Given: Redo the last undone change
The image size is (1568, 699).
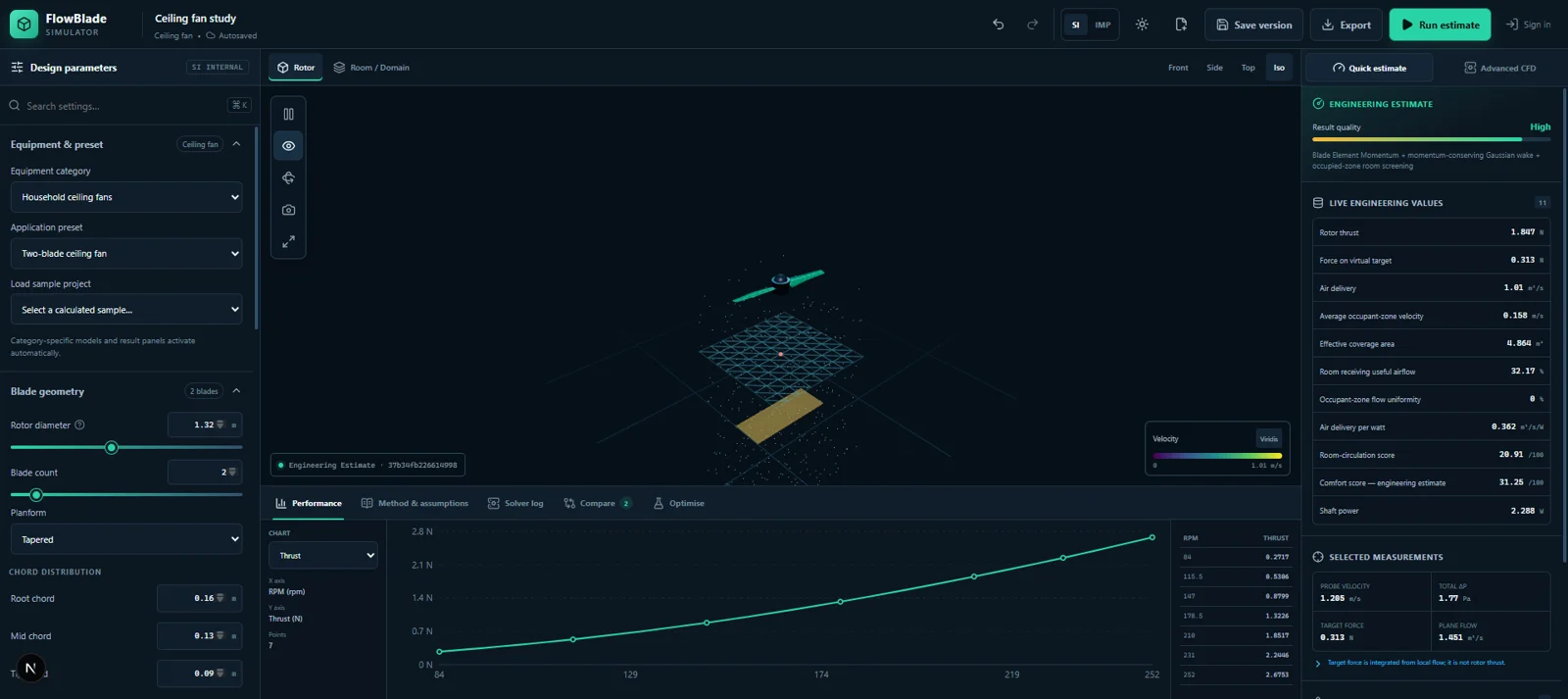Looking at the screenshot, I should tap(1032, 25).
